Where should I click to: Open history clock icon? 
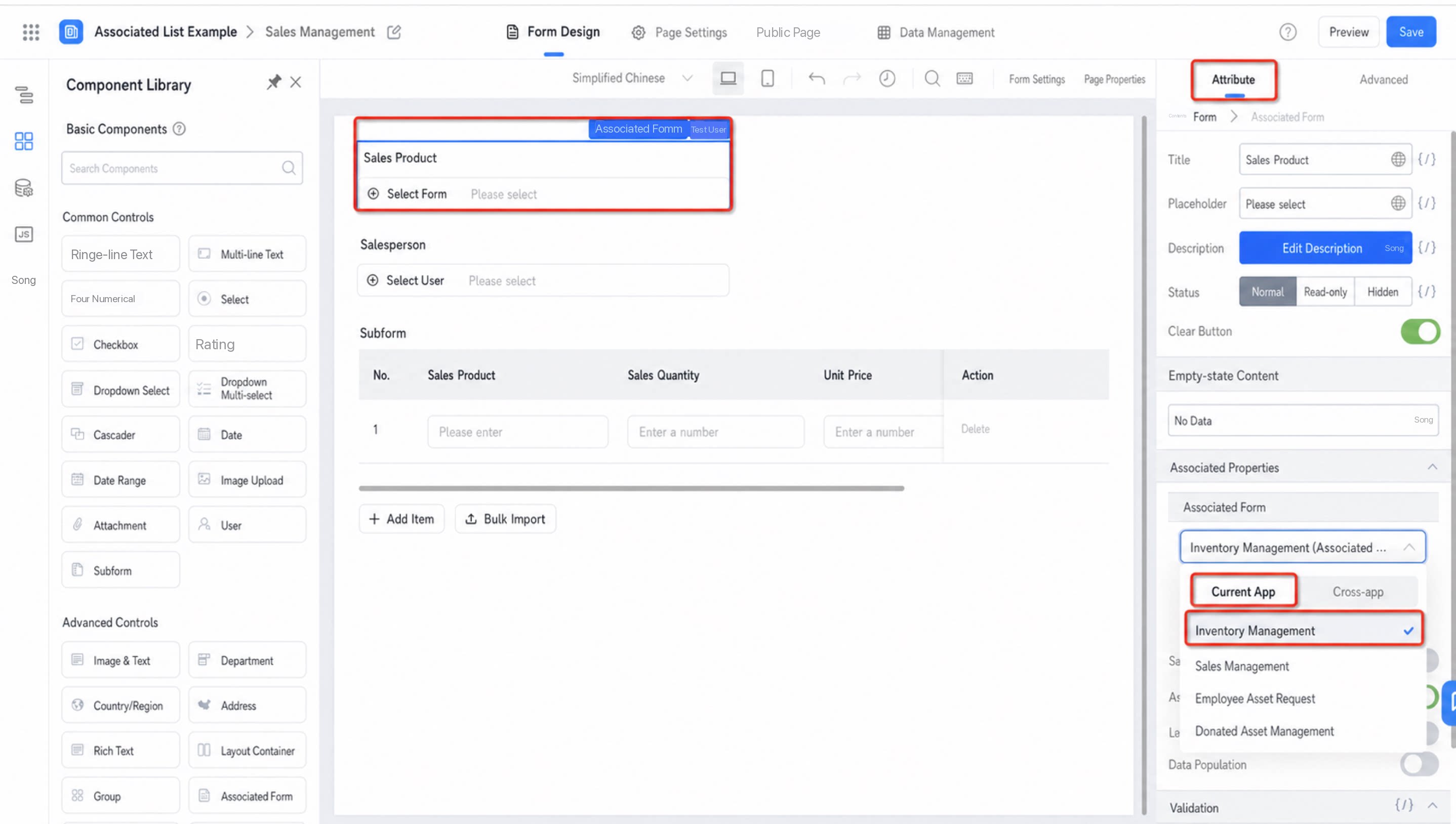(887, 78)
